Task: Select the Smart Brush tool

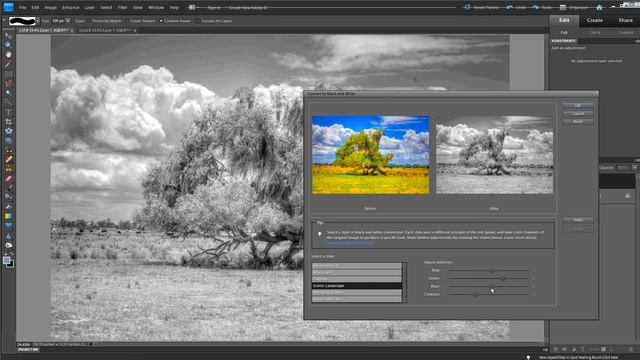Action: tap(8, 197)
